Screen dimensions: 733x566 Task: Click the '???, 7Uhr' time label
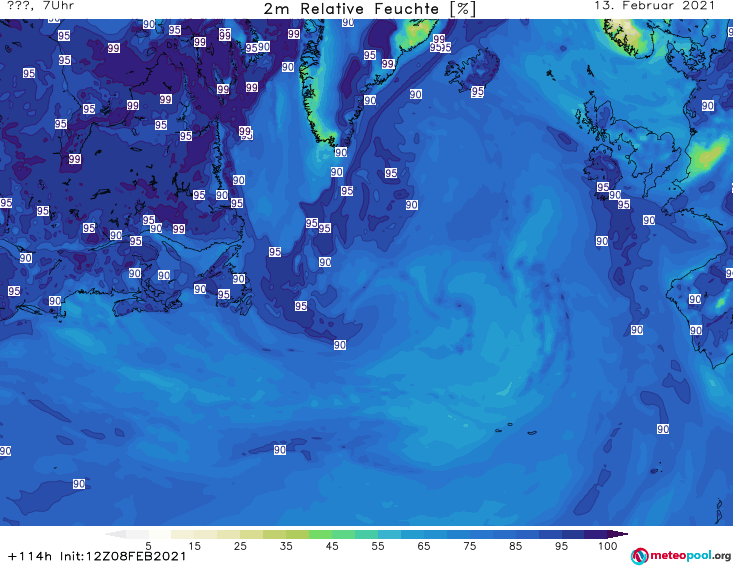[x=41, y=6]
